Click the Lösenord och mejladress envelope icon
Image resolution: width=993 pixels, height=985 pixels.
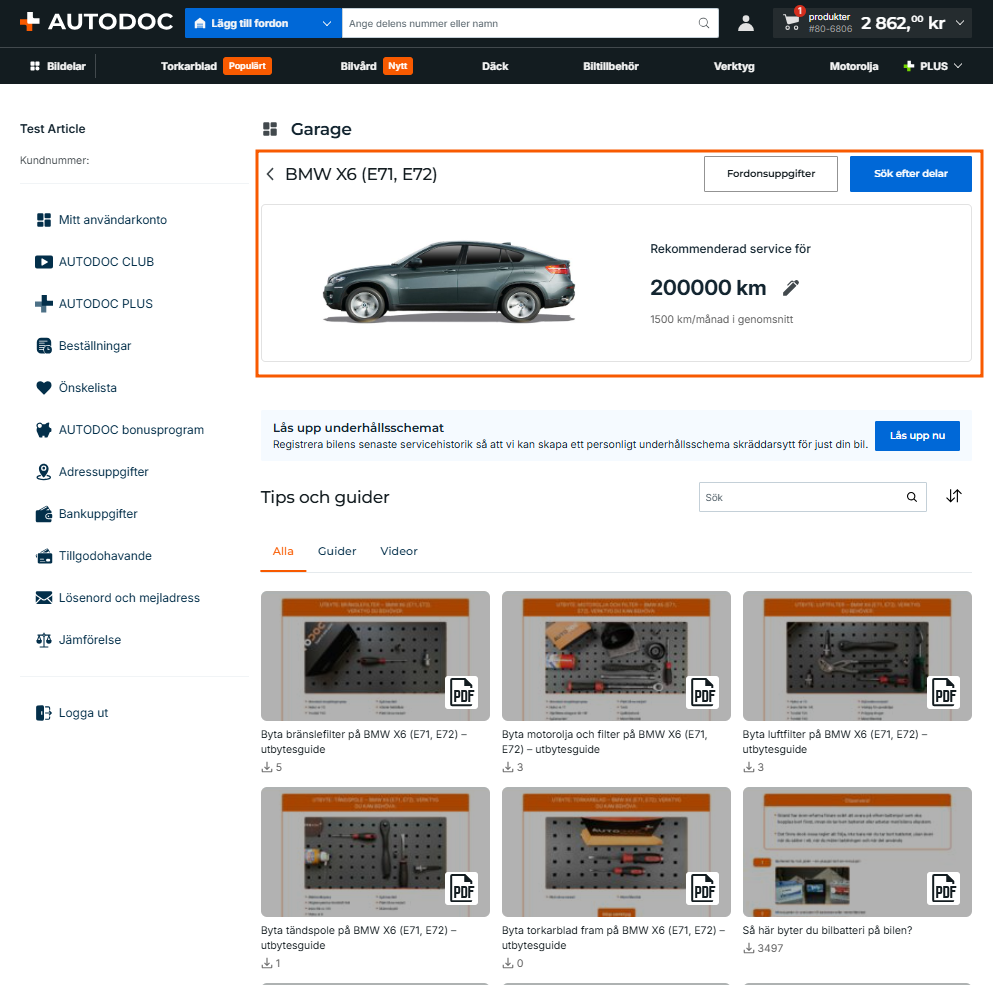coord(44,598)
